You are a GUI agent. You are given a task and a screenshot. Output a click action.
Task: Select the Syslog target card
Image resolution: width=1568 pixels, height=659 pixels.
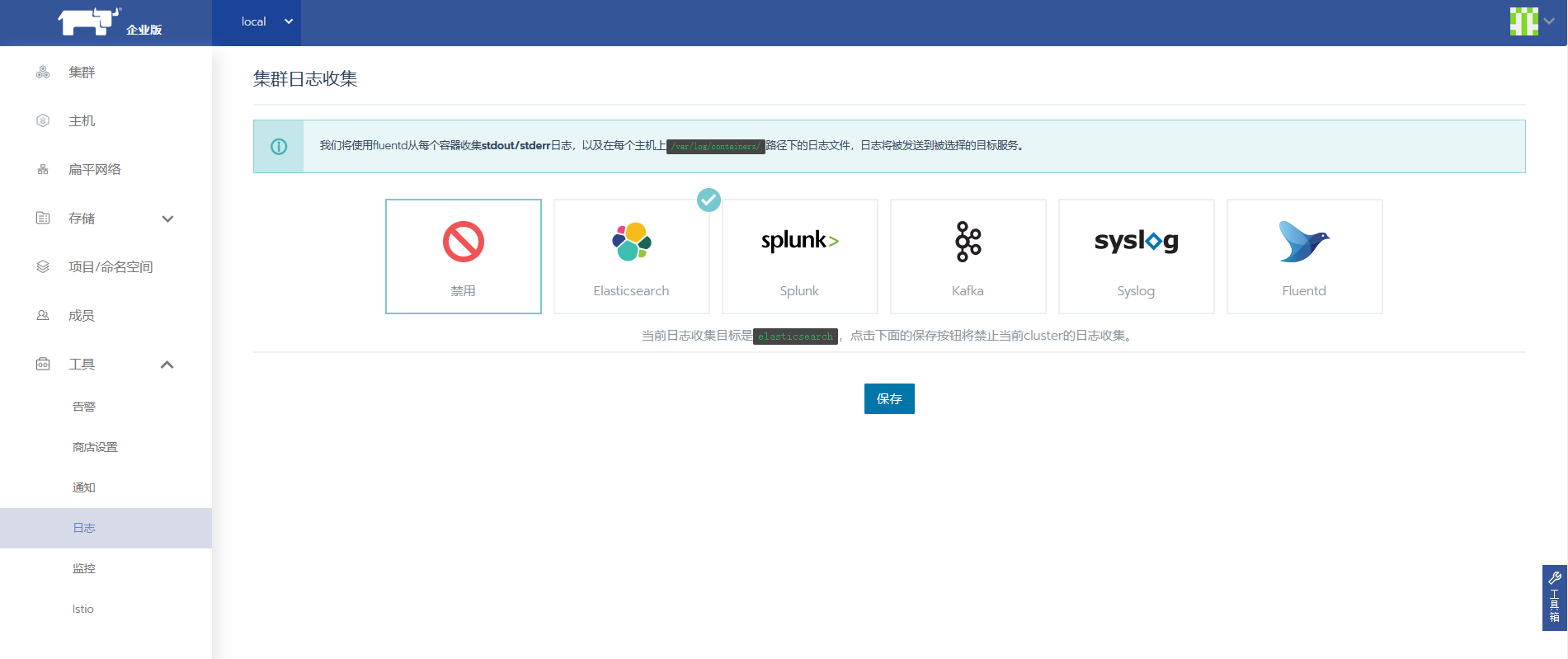click(x=1137, y=257)
